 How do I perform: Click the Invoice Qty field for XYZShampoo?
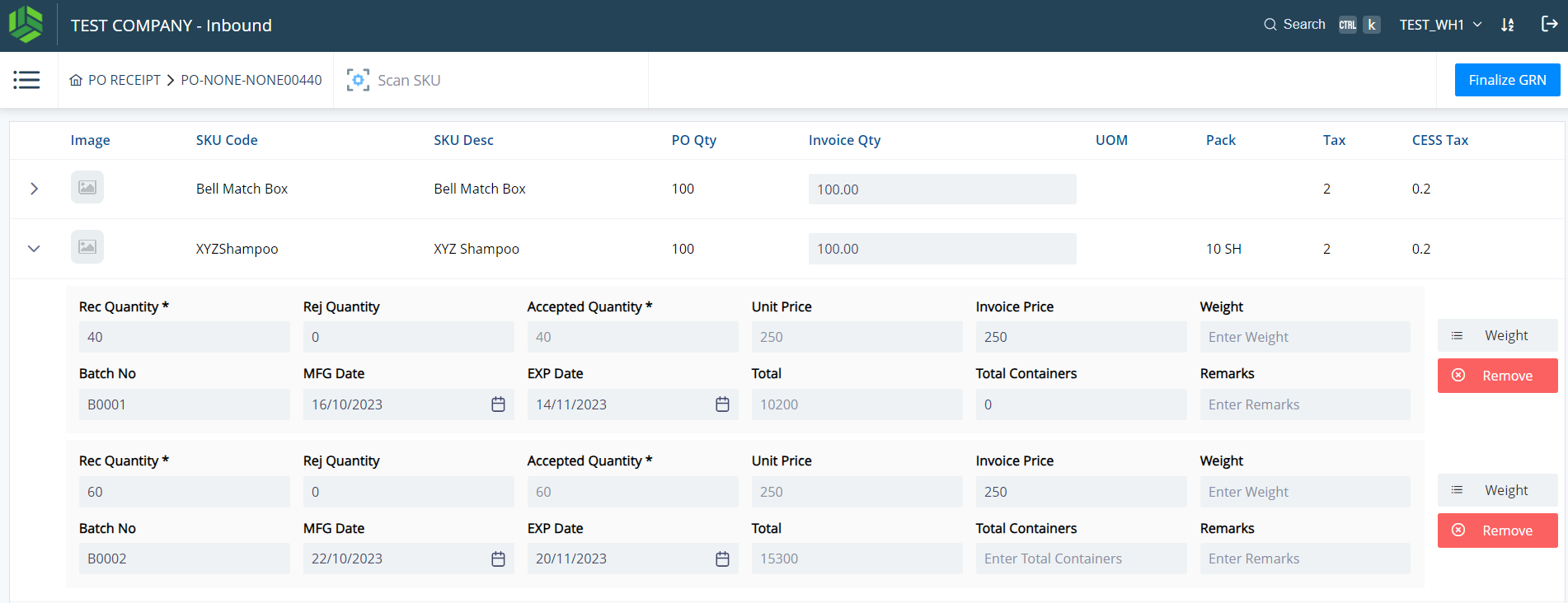(x=941, y=249)
